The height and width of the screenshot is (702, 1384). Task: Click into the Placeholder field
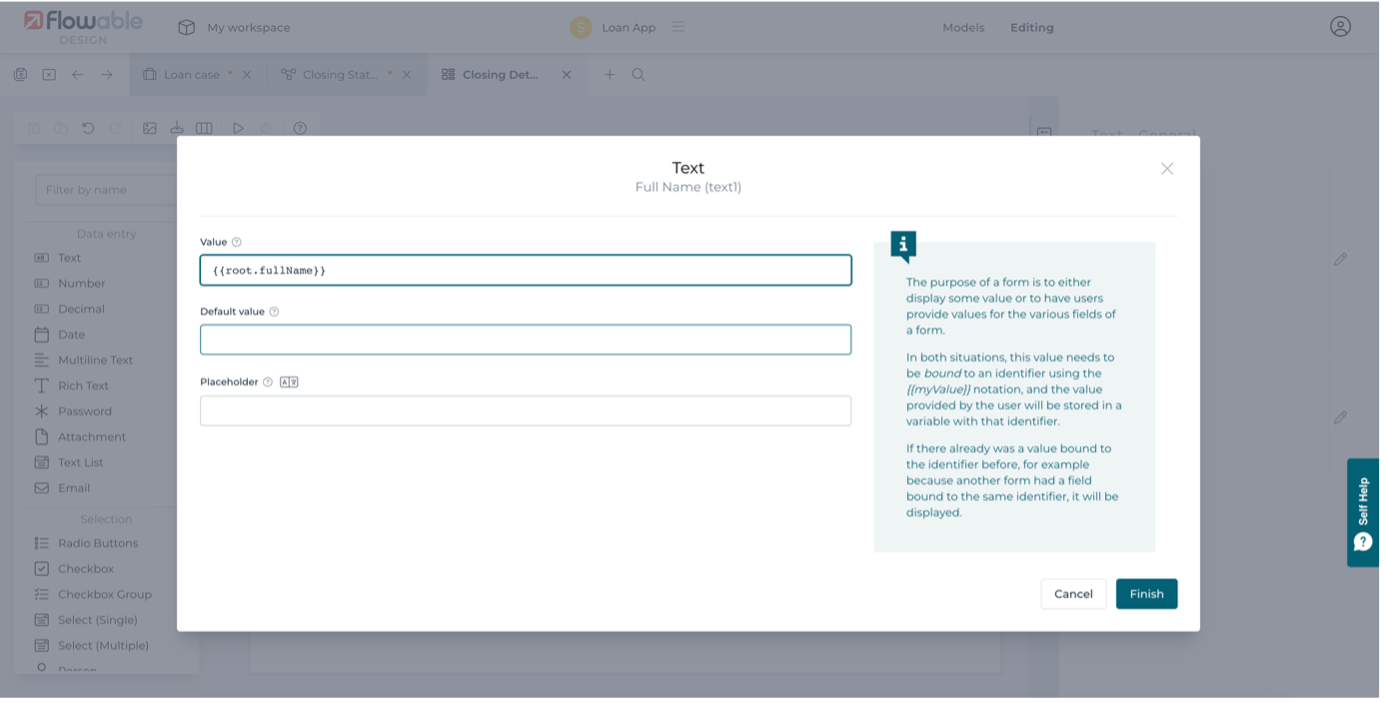(x=525, y=411)
